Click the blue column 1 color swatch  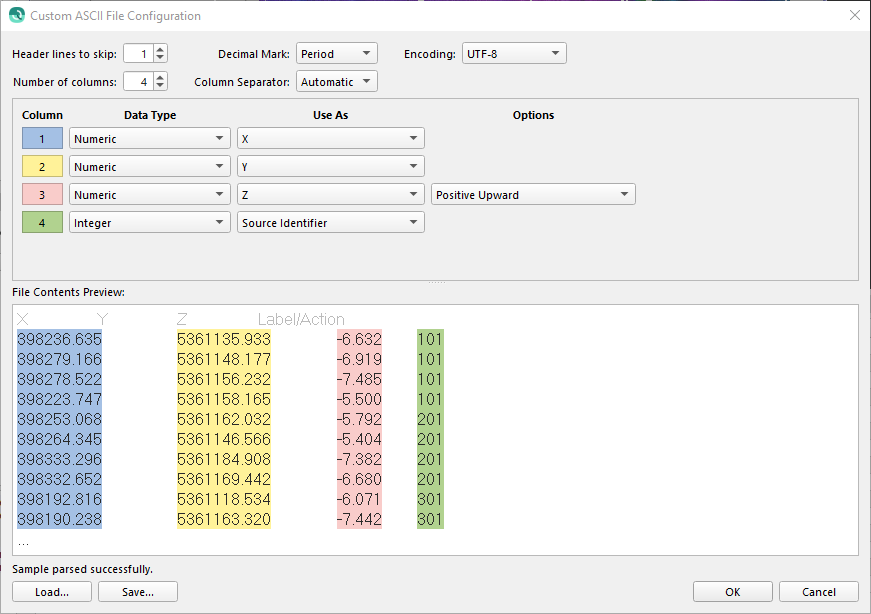42,139
